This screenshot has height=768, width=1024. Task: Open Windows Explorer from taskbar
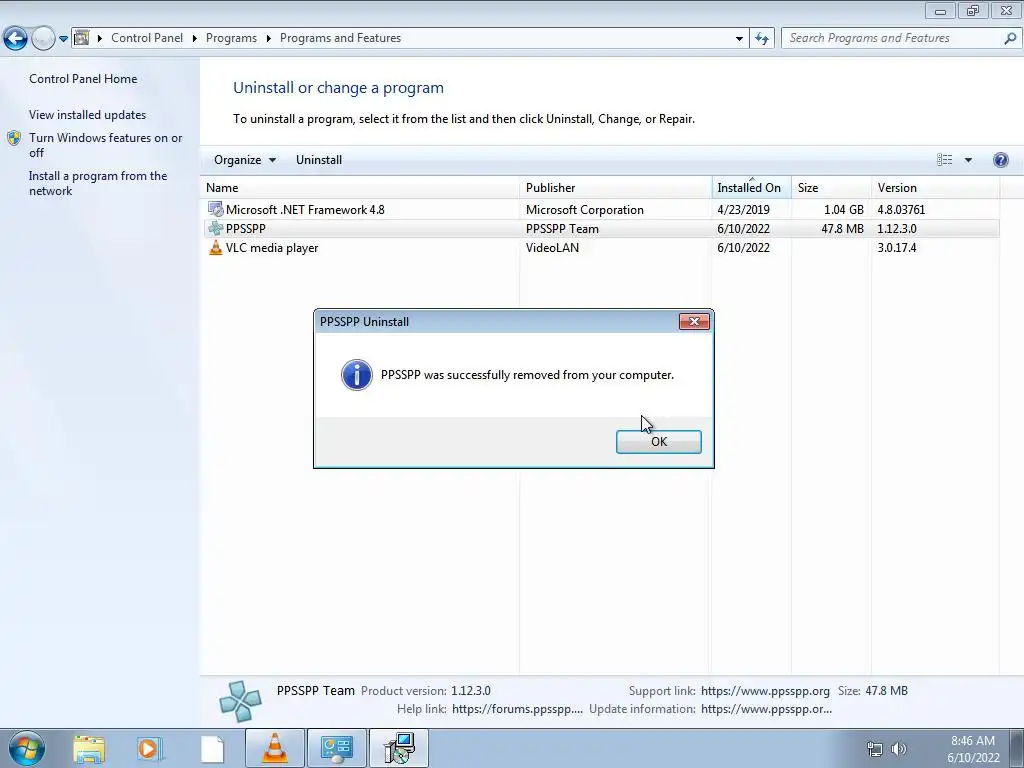(89, 748)
